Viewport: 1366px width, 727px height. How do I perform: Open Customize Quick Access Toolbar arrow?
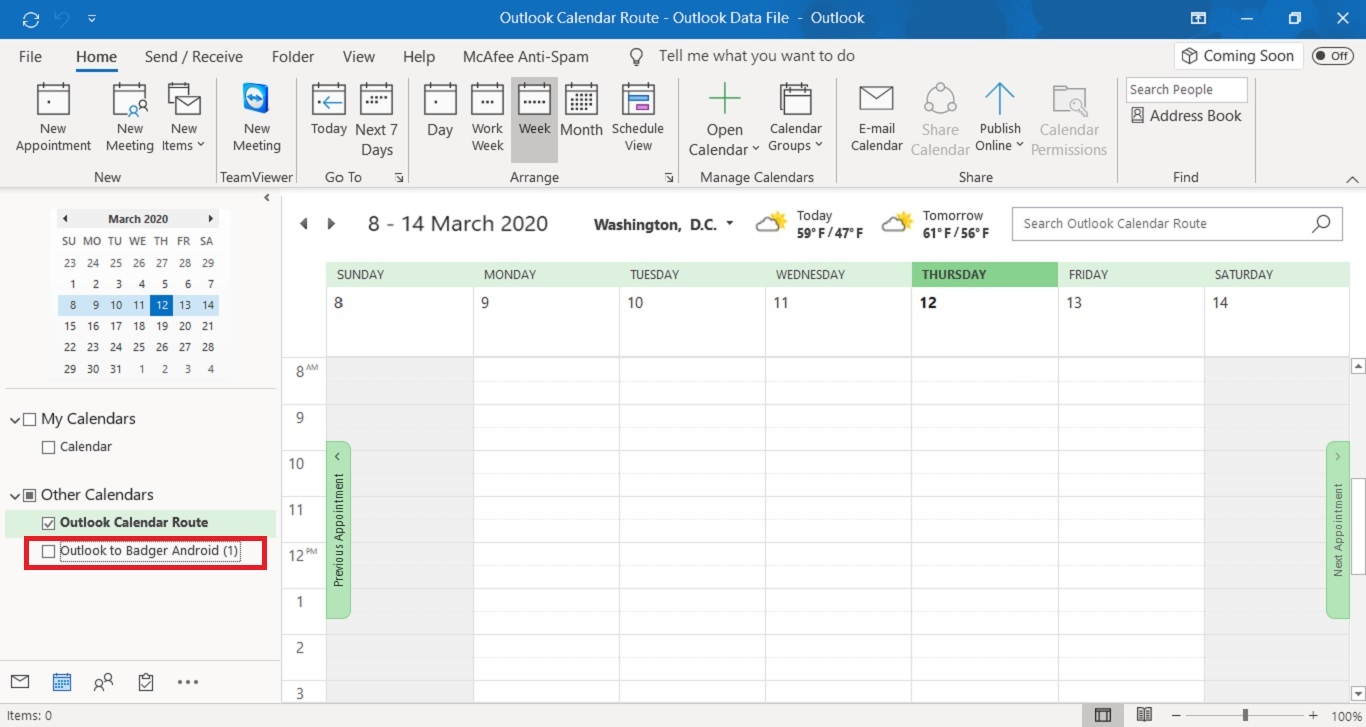pos(92,18)
